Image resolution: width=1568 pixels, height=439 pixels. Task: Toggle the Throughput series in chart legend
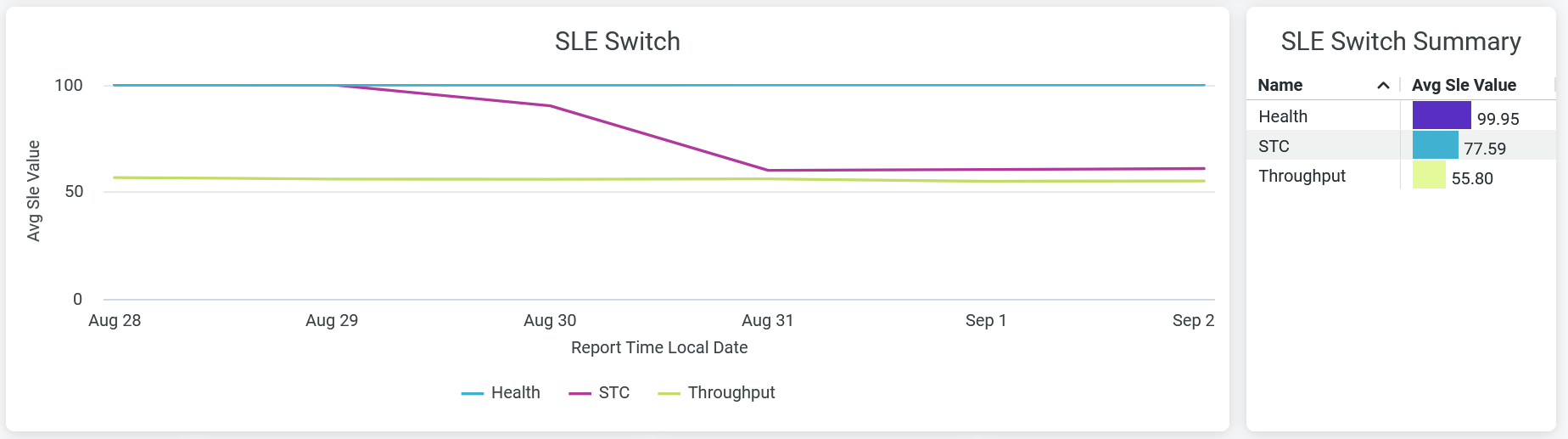pyautogui.click(x=717, y=392)
